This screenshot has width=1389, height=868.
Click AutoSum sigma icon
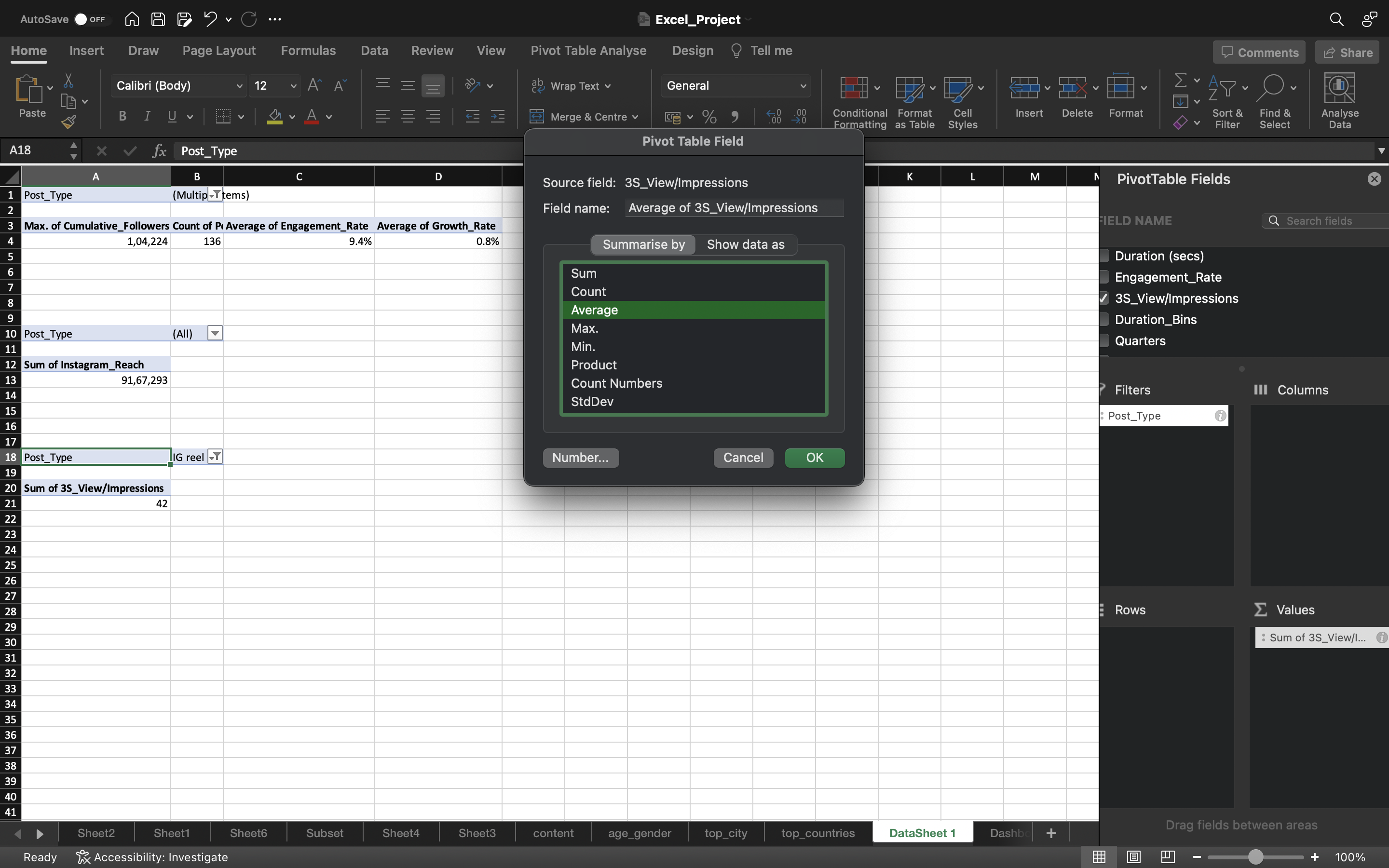coord(1180,80)
